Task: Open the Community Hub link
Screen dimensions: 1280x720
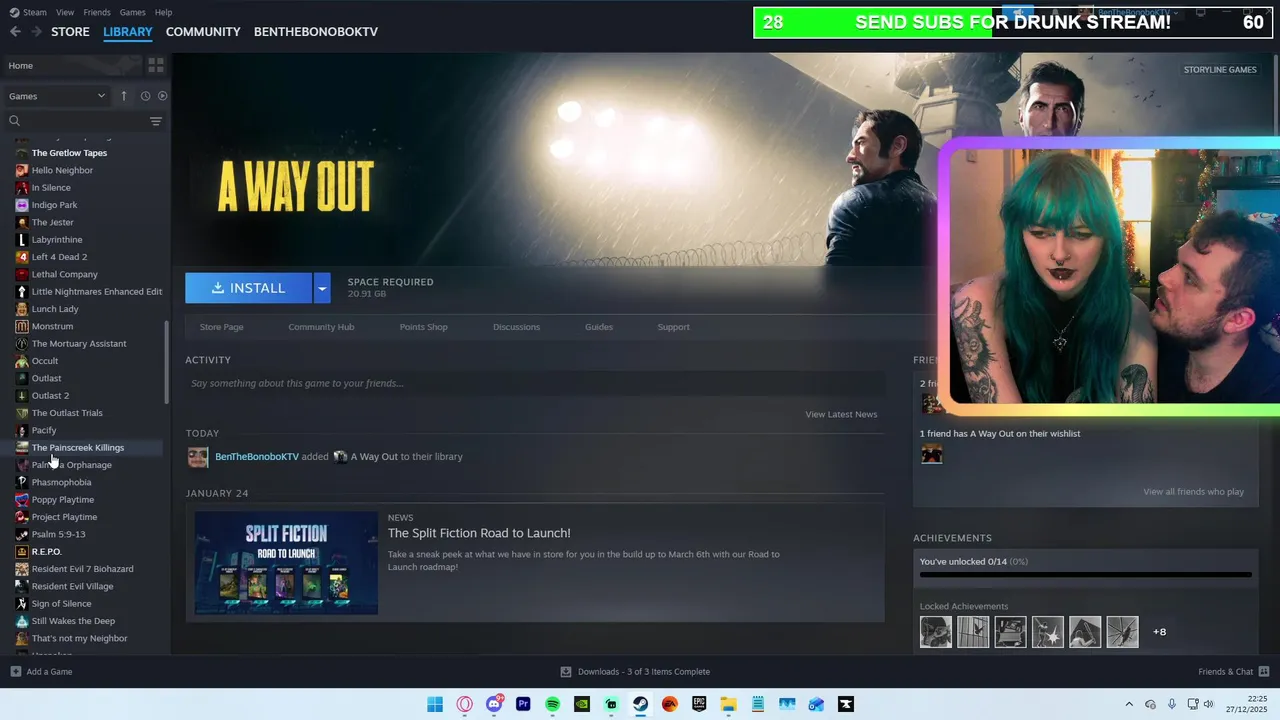Action: click(x=321, y=327)
